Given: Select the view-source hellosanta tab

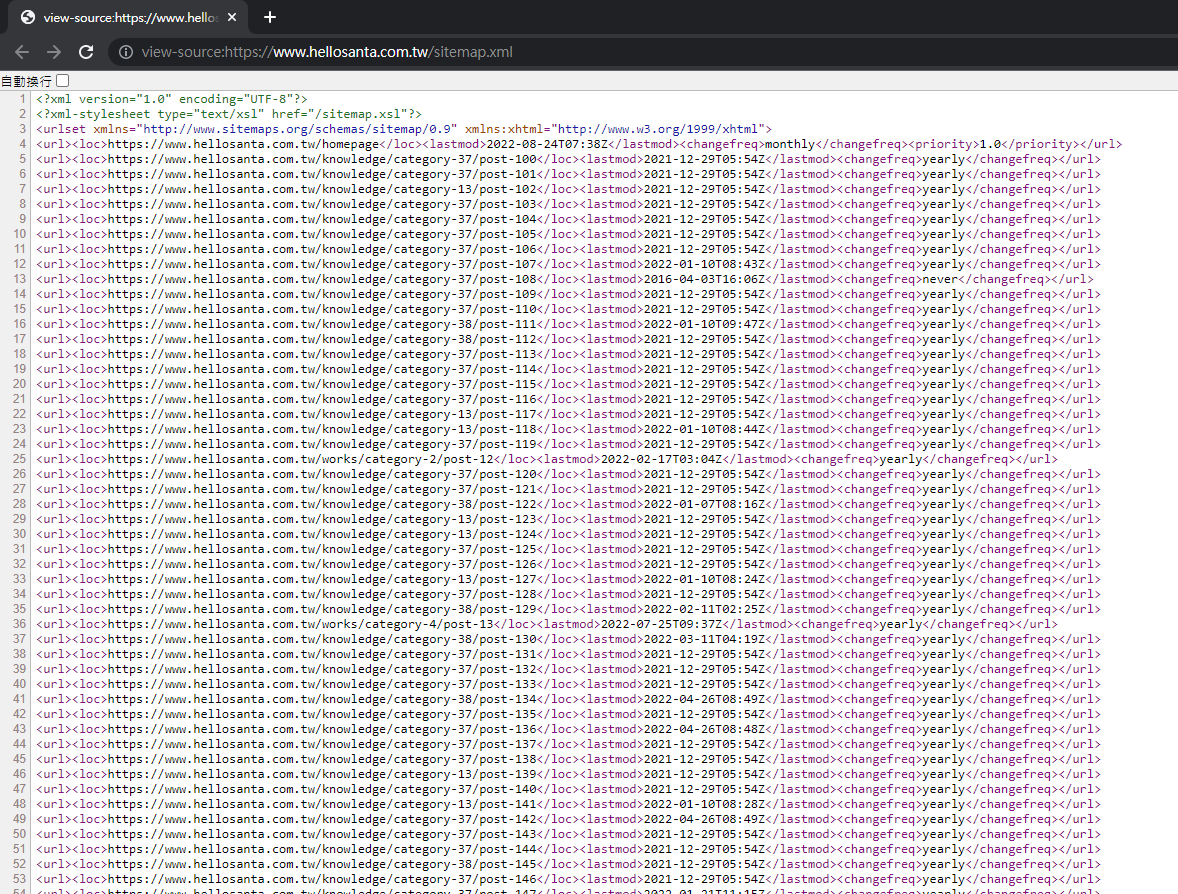Looking at the screenshot, I should 128,17.
